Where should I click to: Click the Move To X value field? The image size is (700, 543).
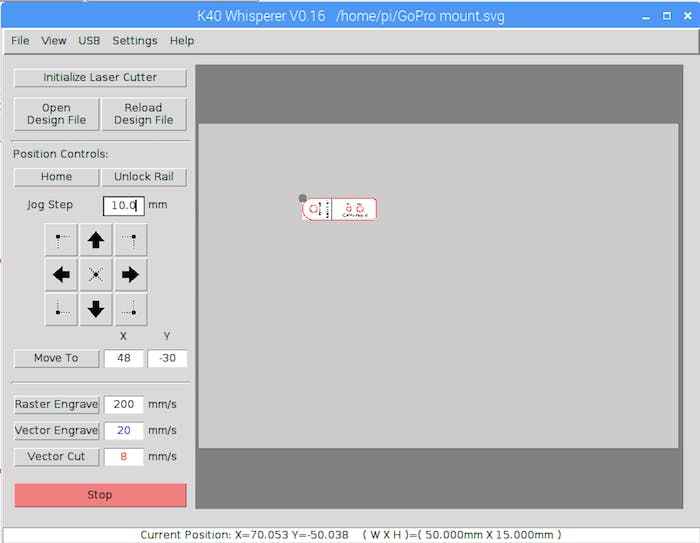[124, 358]
